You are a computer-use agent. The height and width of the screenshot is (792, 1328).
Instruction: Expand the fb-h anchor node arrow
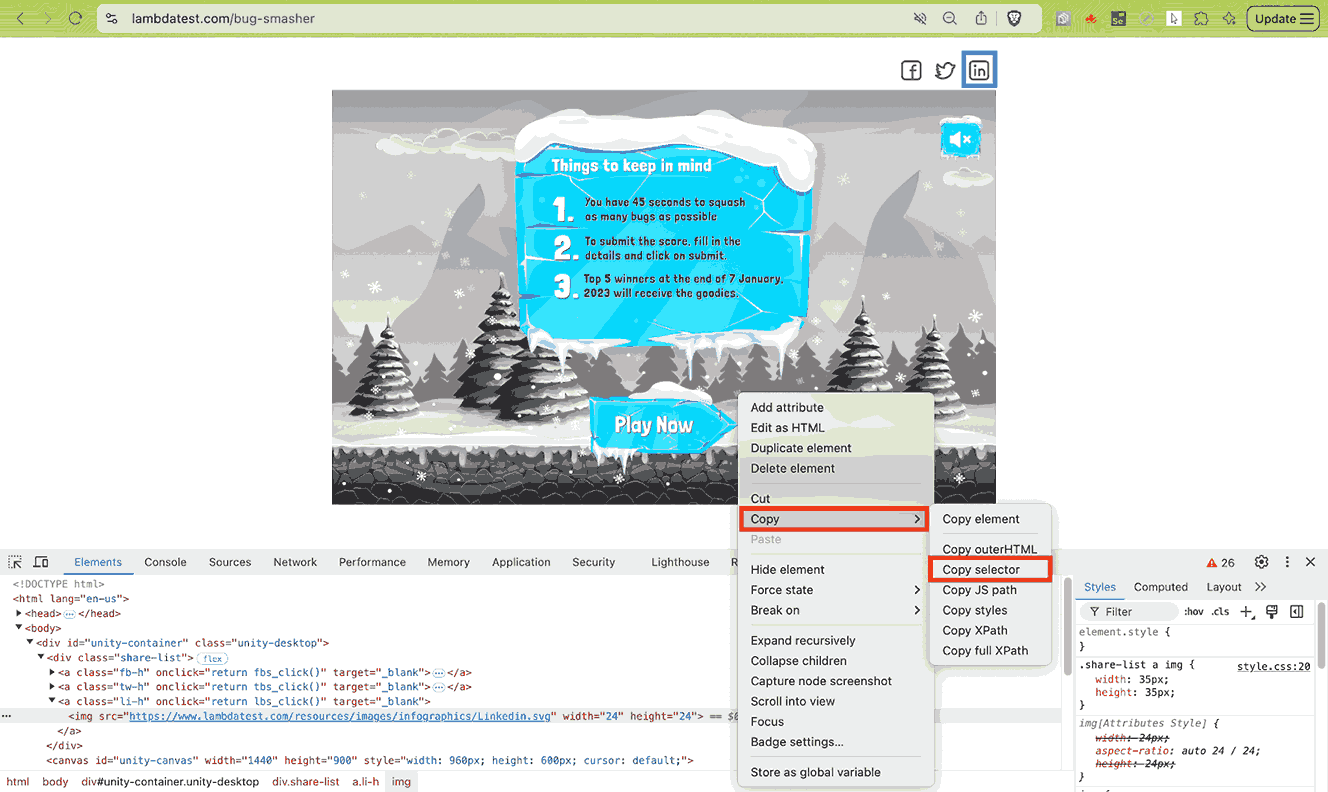[52, 673]
